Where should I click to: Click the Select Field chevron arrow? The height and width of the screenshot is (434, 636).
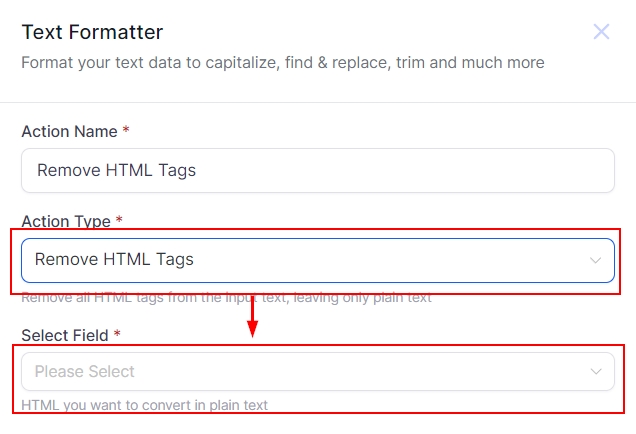pos(596,372)
